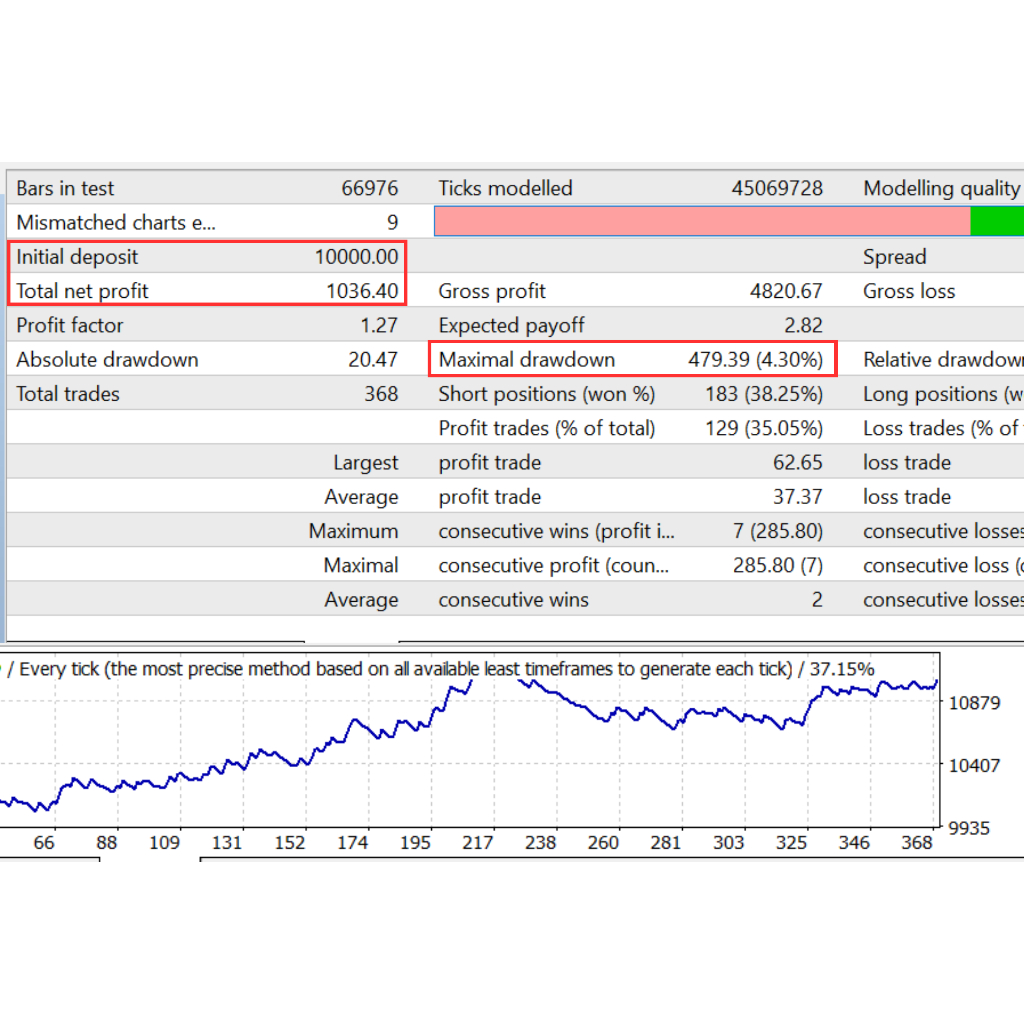Screen dimensions: 1024x1024
Task: Click the Profit trades value 129 (35.05%)
Action: point(763,429)
